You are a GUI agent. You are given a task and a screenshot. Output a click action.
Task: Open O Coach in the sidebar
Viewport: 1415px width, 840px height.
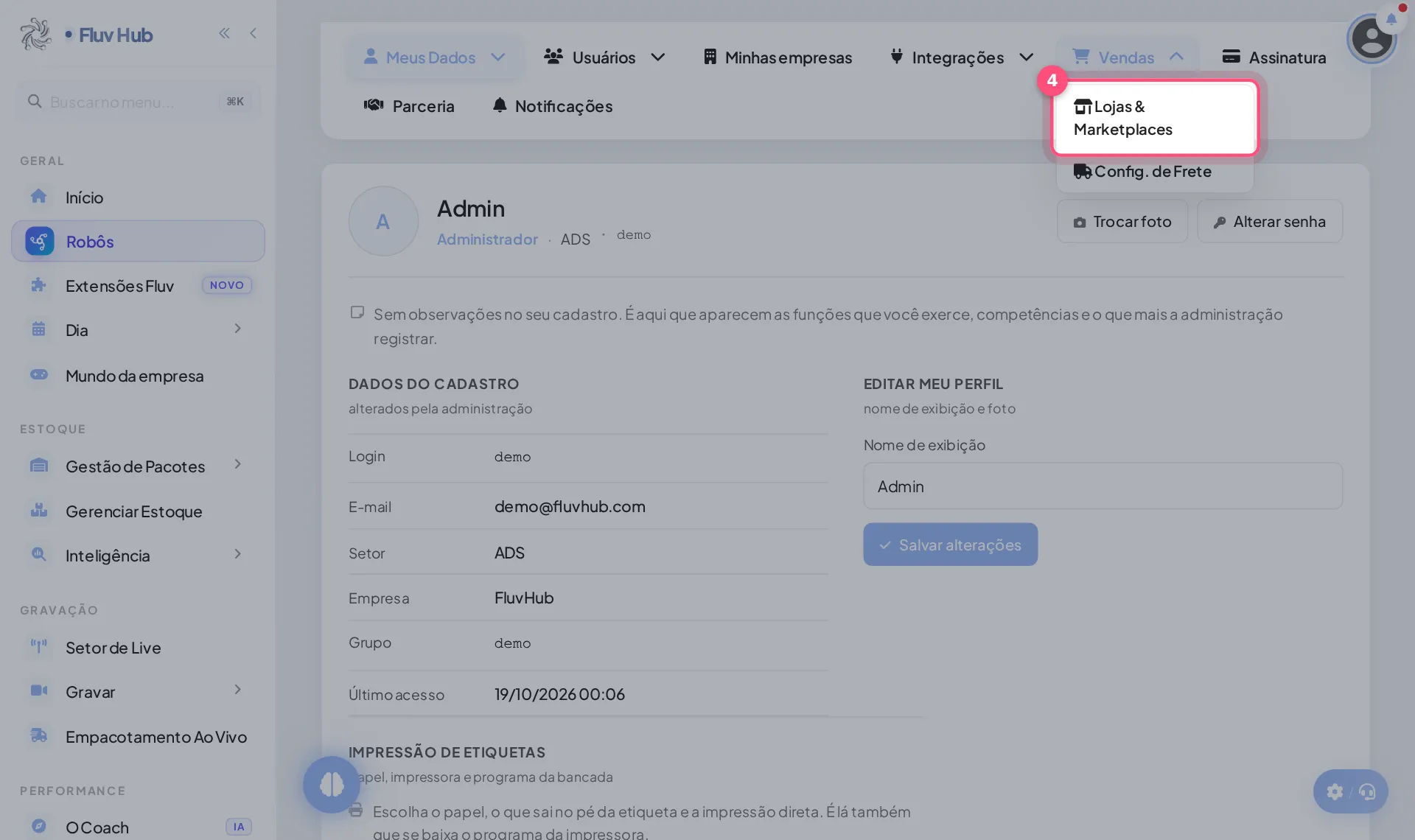[138, 827]
